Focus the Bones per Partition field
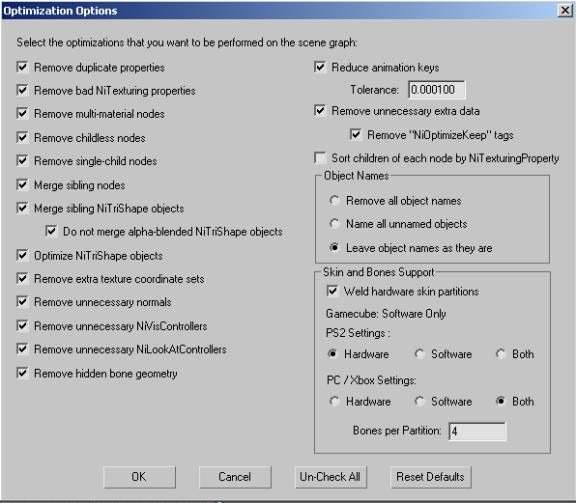The height and width of the screenshot is (503, 576). click(477, 431)
